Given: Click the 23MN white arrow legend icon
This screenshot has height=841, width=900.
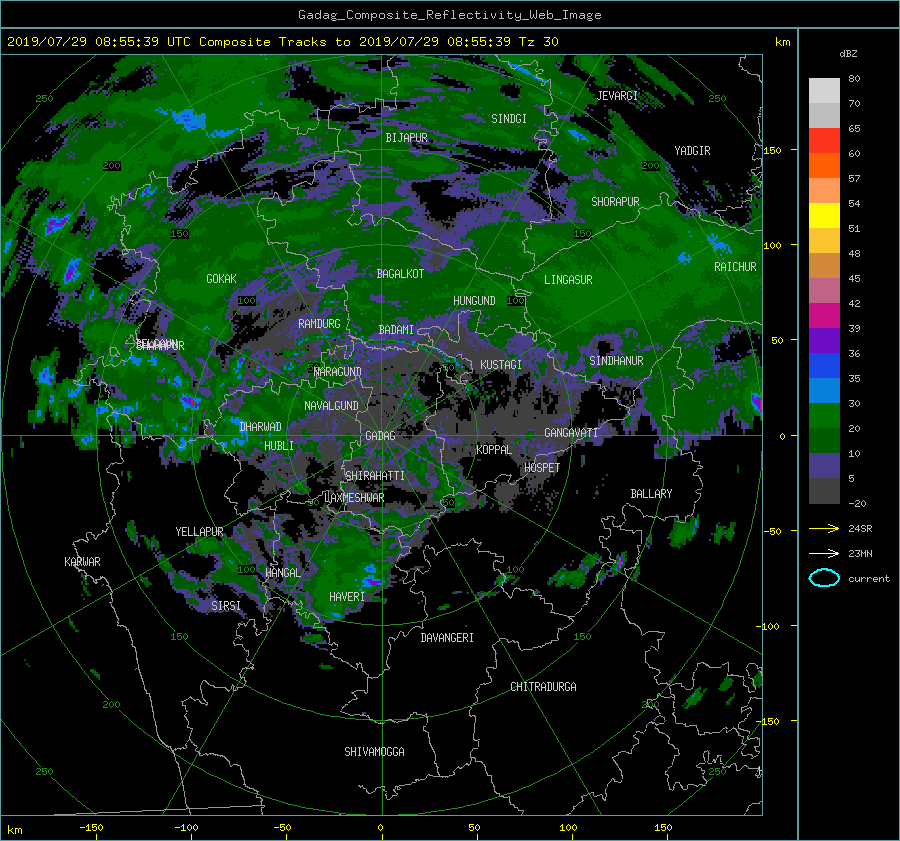Looking at the screenshot, I should point(824,553).
